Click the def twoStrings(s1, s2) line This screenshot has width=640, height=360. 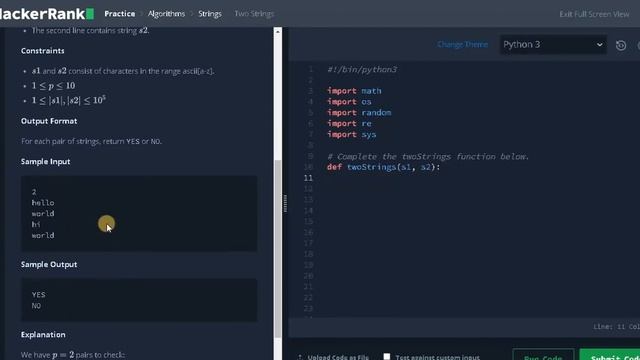(383, 167)
